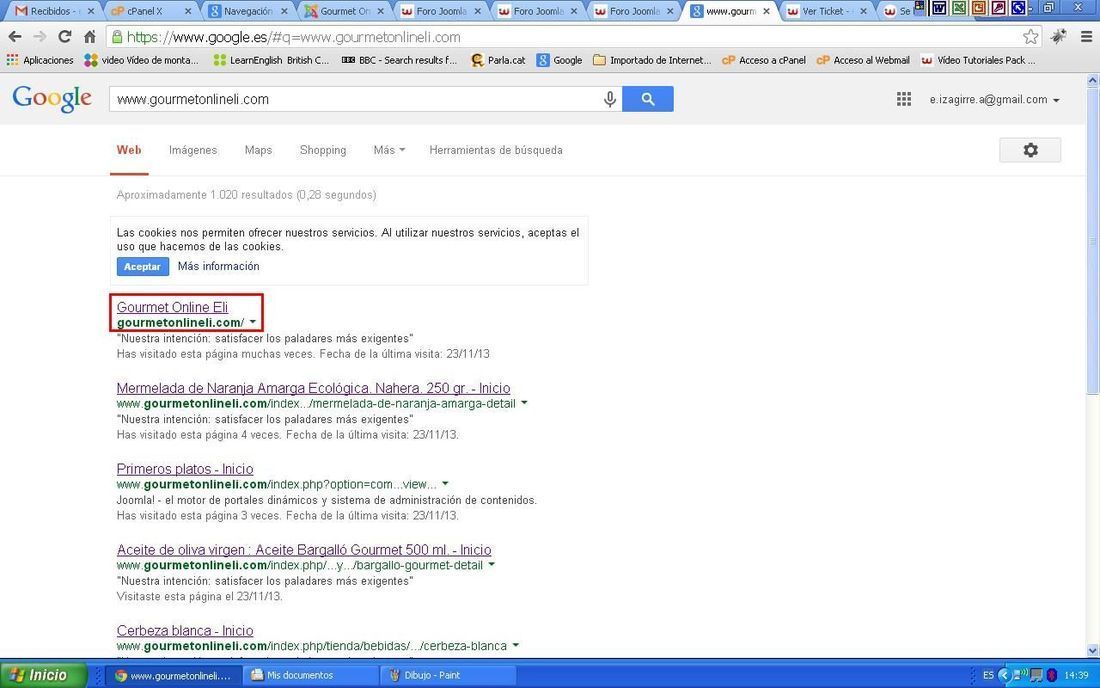Open the Acceso al Webmail bookmark
The image size is (1100, 688).
(x=863, y=60)
